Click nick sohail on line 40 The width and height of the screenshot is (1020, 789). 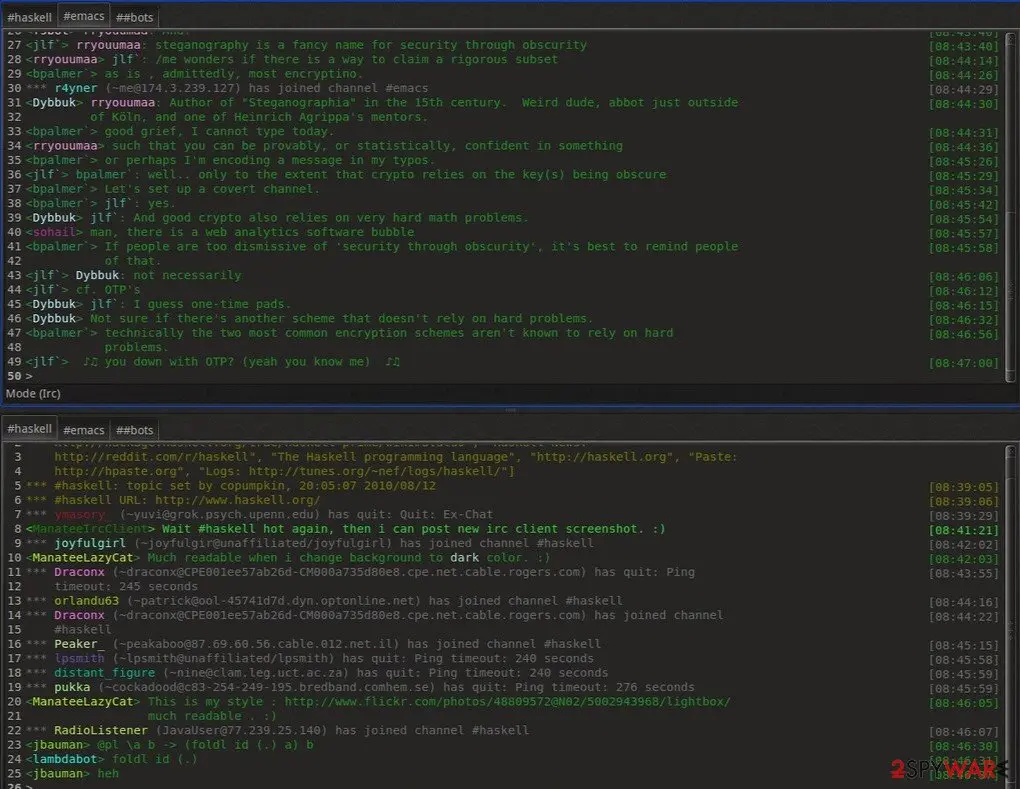pos(54,232)
